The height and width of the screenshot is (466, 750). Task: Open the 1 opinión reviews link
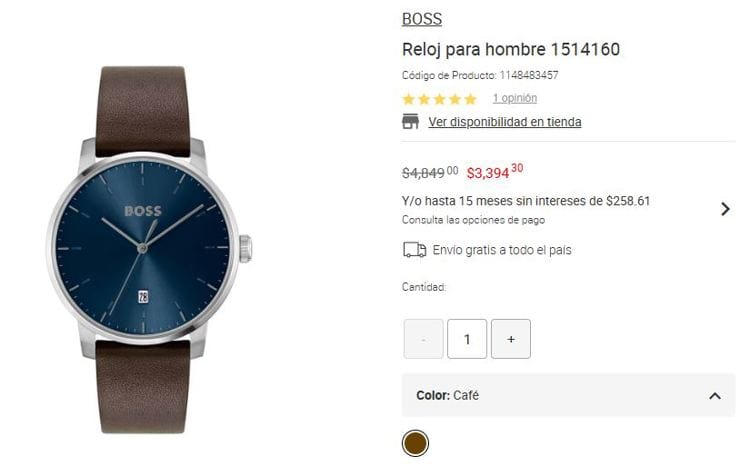(515, 98)
